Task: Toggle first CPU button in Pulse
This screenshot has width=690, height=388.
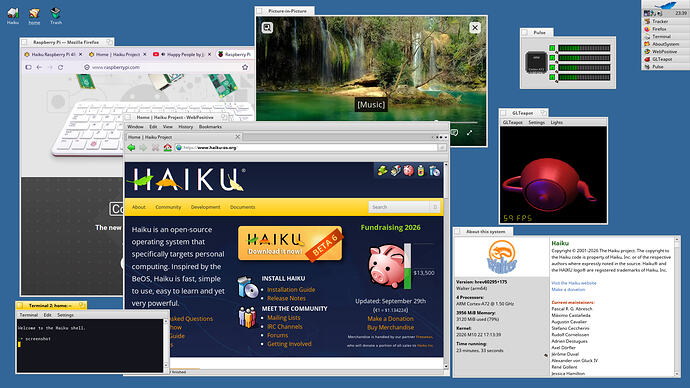Action: coord(552,48)
